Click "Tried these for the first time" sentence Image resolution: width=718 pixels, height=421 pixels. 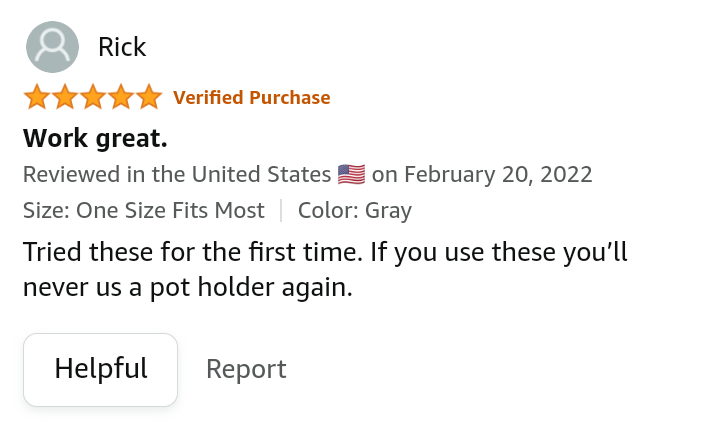(x=190, y=251)
